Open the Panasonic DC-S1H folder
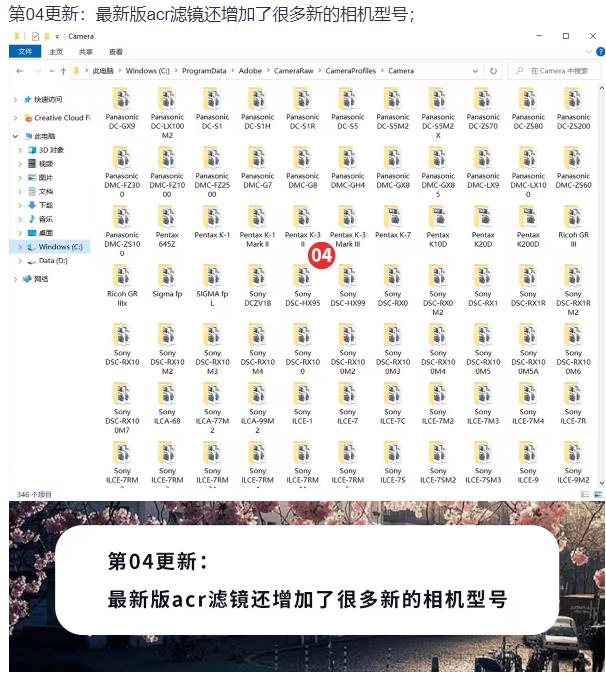Image resolution: width=606 pixels, height=675 pixels. point(257,108)
